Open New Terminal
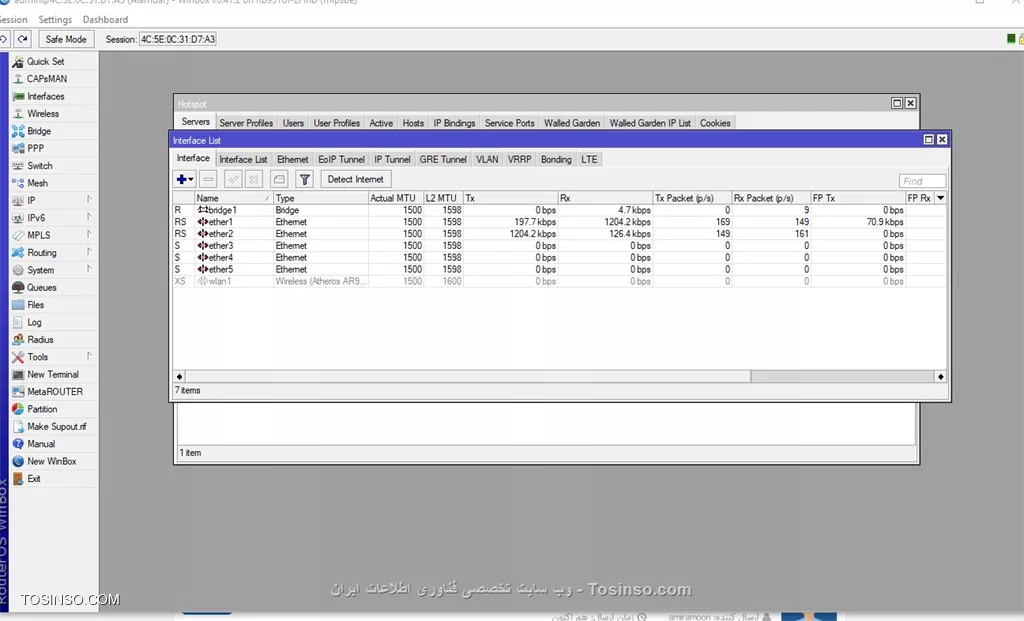1024x621 pixels. (x=52, y=374)
